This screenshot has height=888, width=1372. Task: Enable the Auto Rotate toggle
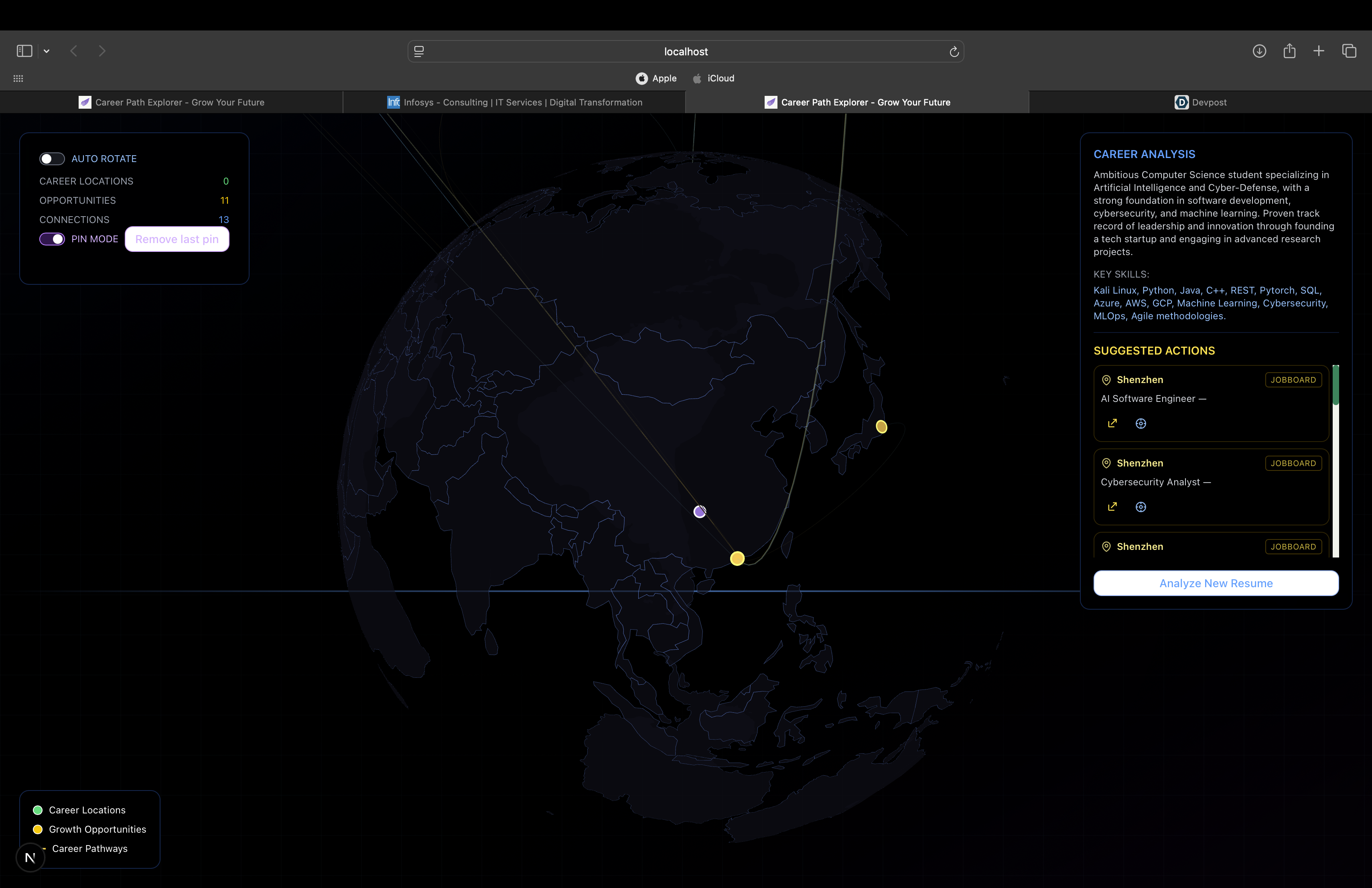coord(52,158)
